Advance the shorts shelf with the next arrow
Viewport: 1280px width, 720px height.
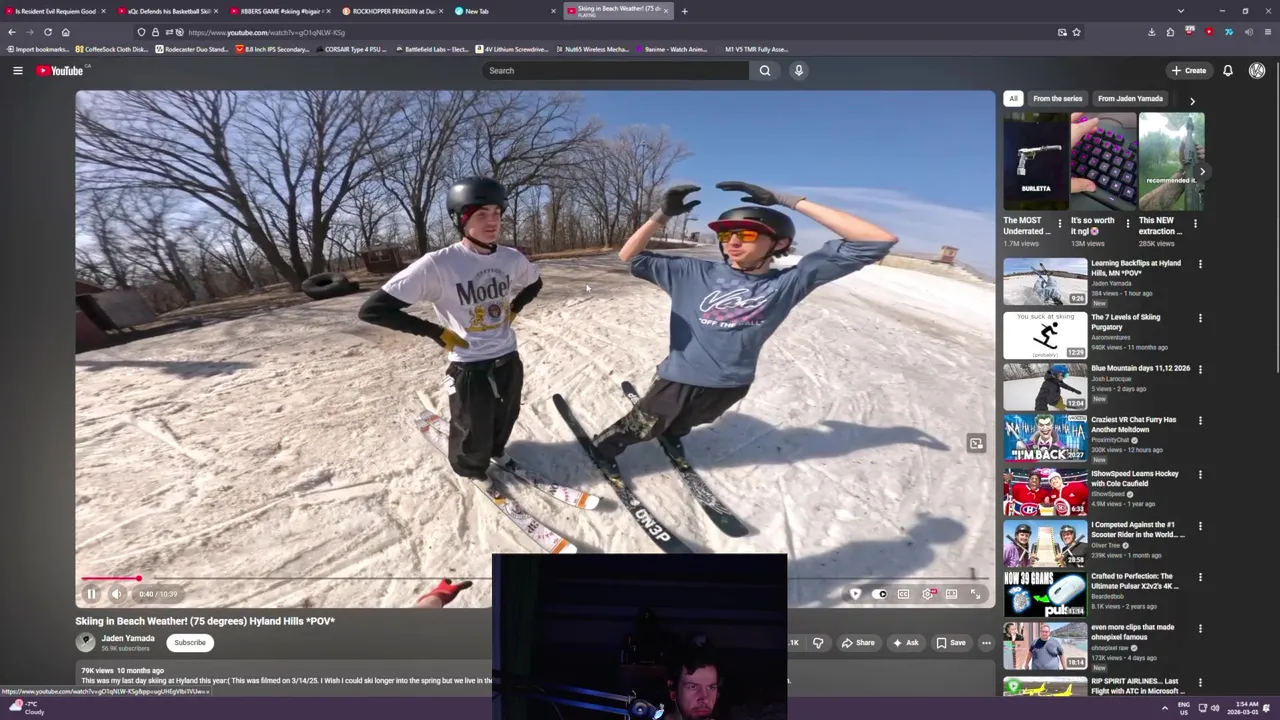pos(1202,172)
